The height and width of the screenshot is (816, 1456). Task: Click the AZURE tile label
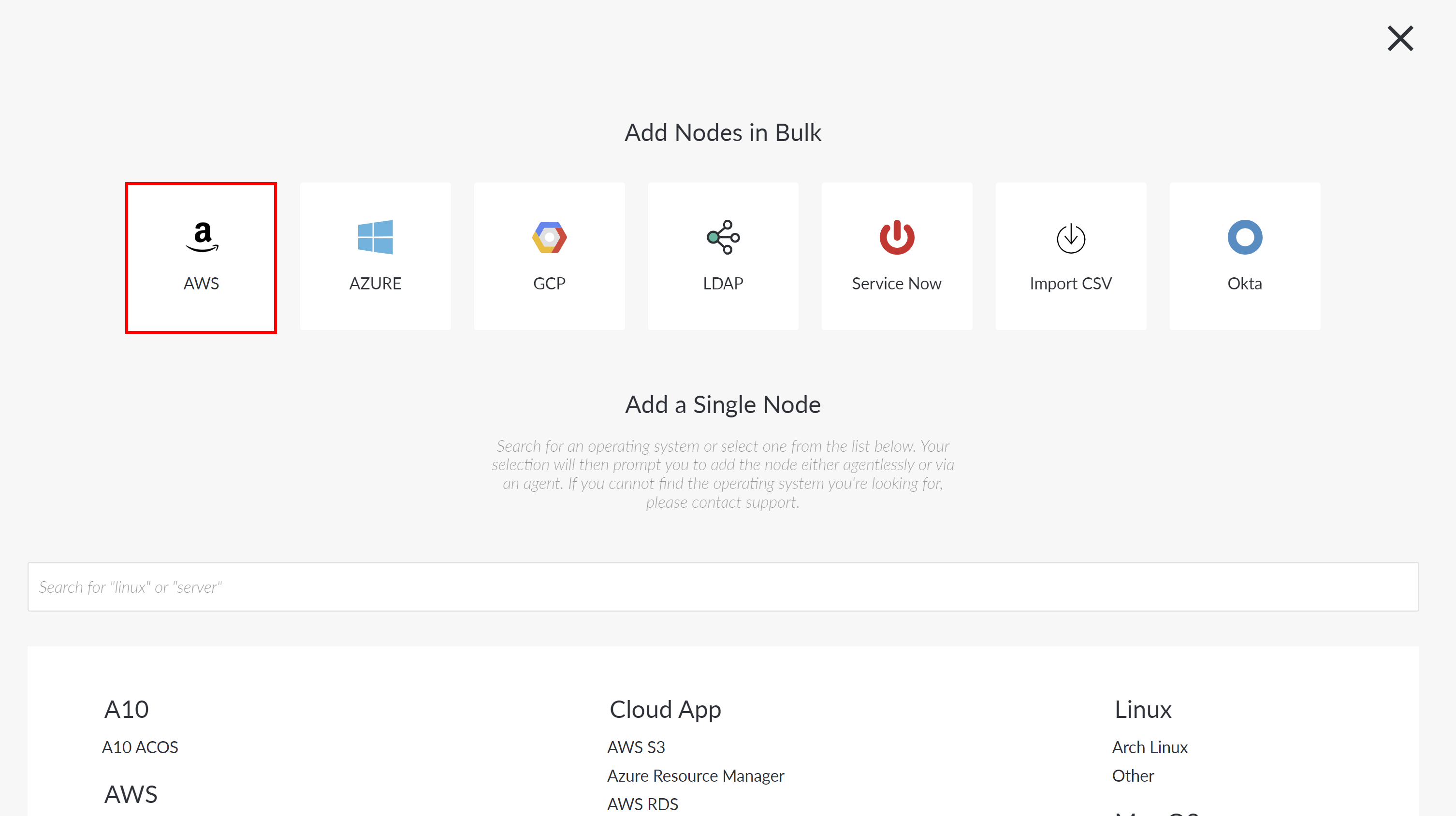click(x=375, y=284)
